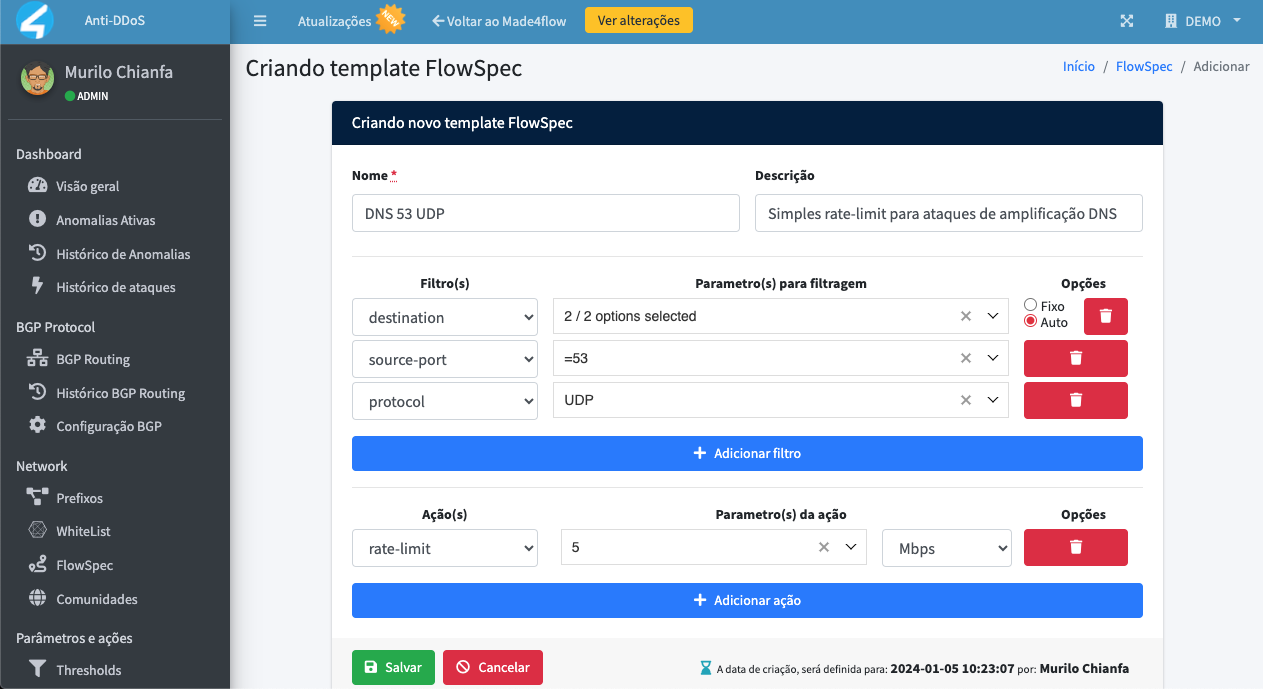Screen dimensions: 1263x689
Task: Delete the rate-limit action row
Action: (x=1076, y=547)
